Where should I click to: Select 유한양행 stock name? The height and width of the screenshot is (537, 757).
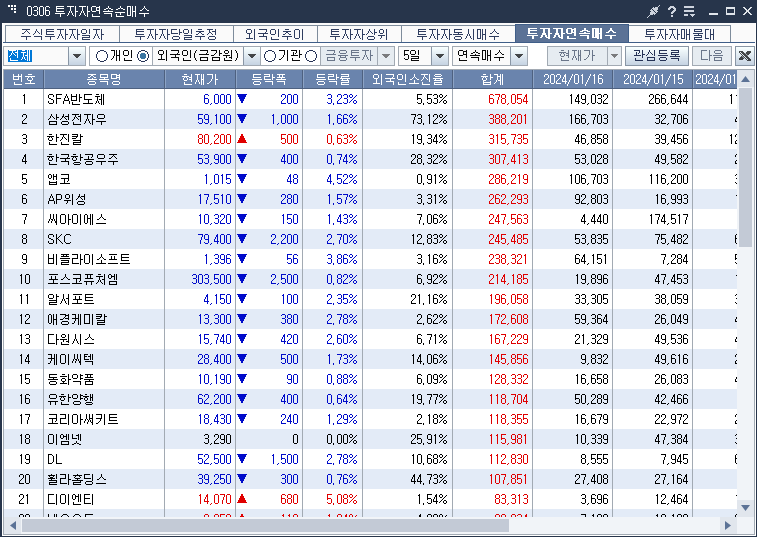[x=70, y=400]
